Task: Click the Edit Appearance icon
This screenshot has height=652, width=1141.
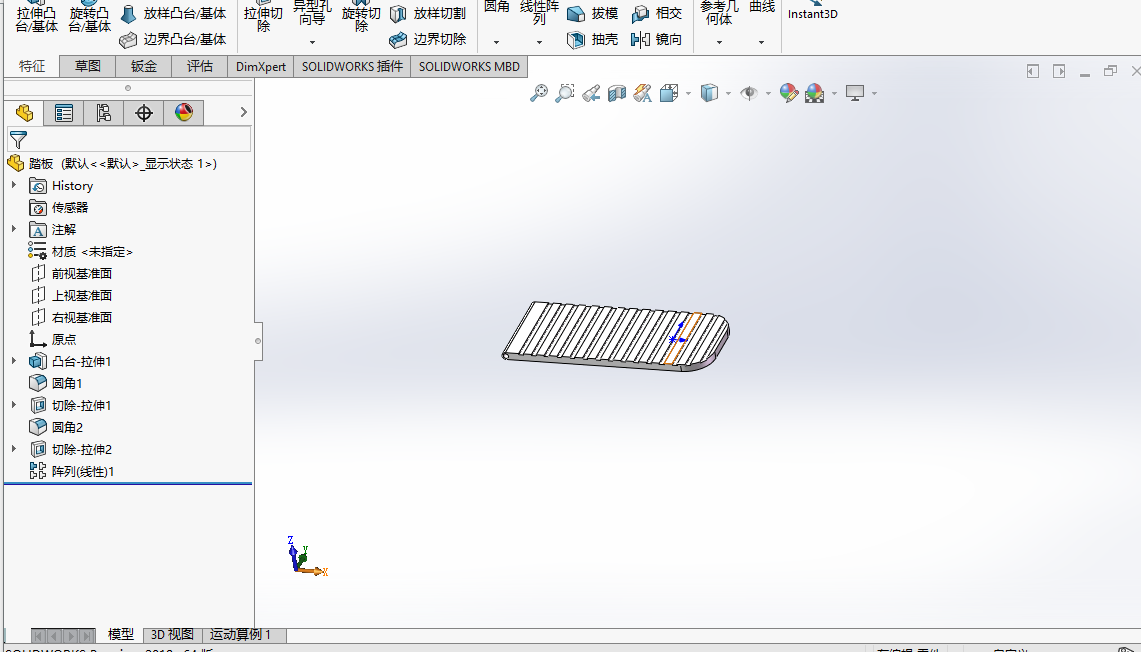Action: pos(789,93)
